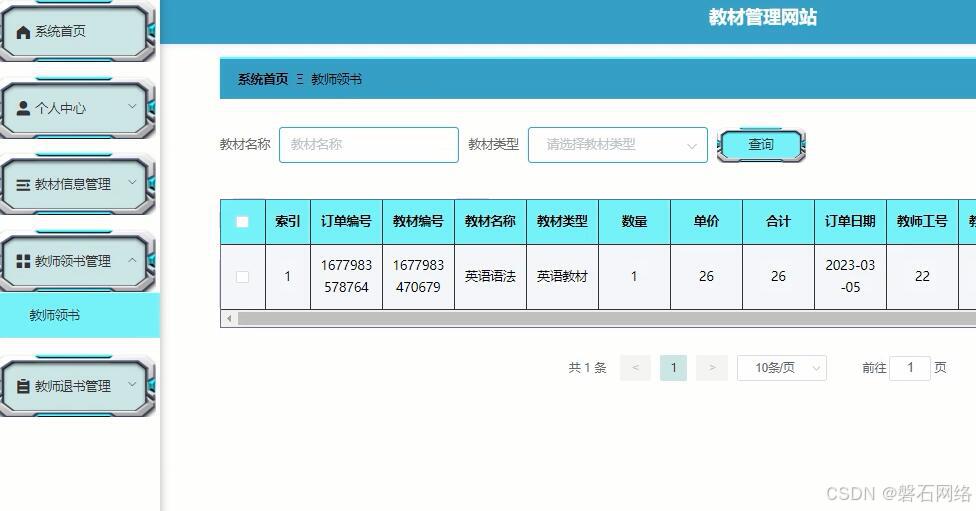Click the 教师领书 breadcrumb item
This screenshot has width=976, height=511.
[x=336, y=79]
